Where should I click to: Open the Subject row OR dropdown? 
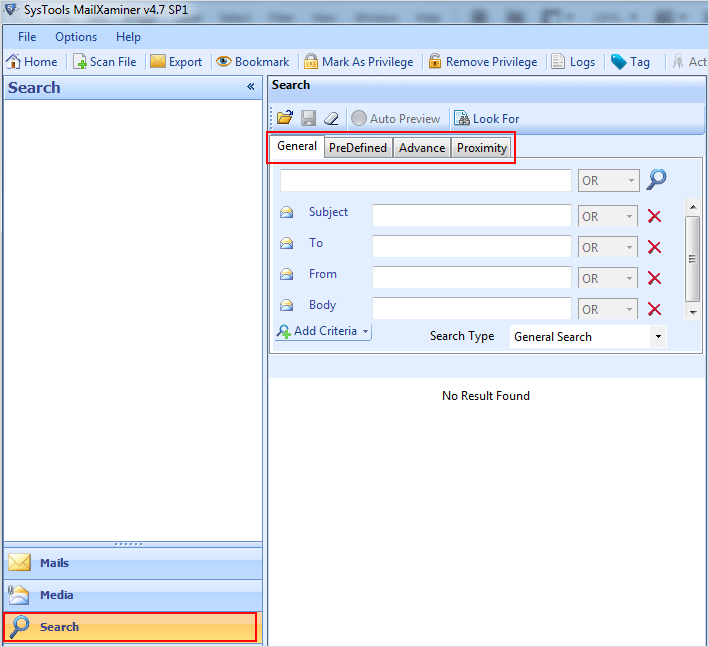coord(608,216)
